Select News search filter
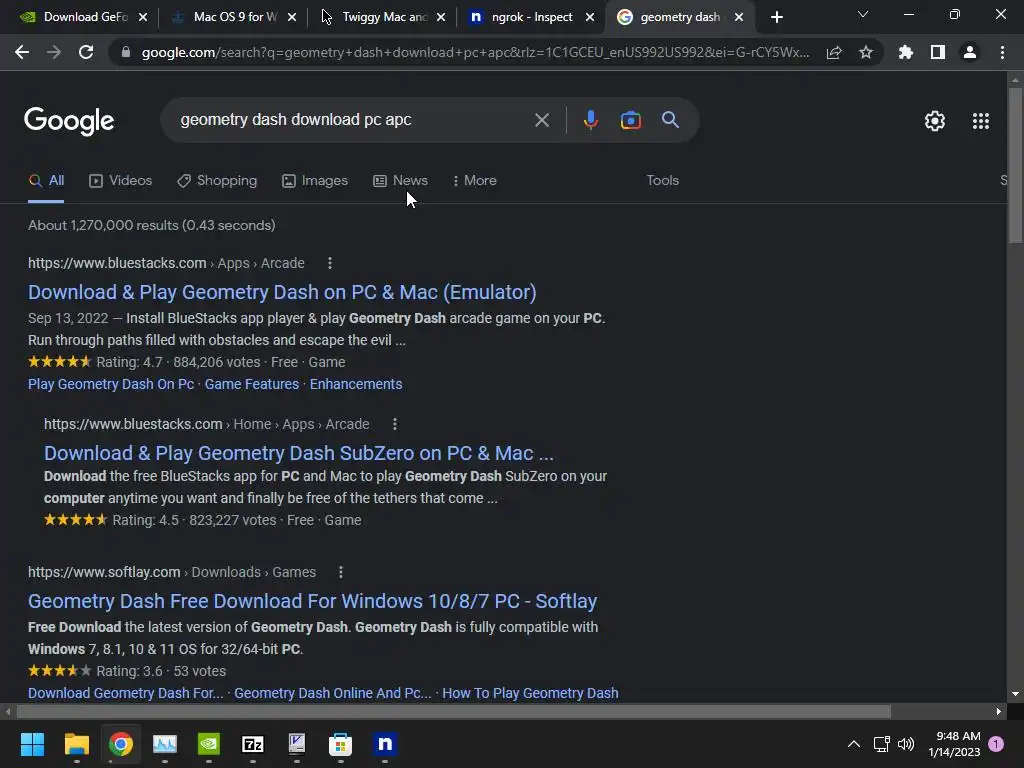Image resolution: width=1024 pixels, height=768 pixels. point(400,181)
